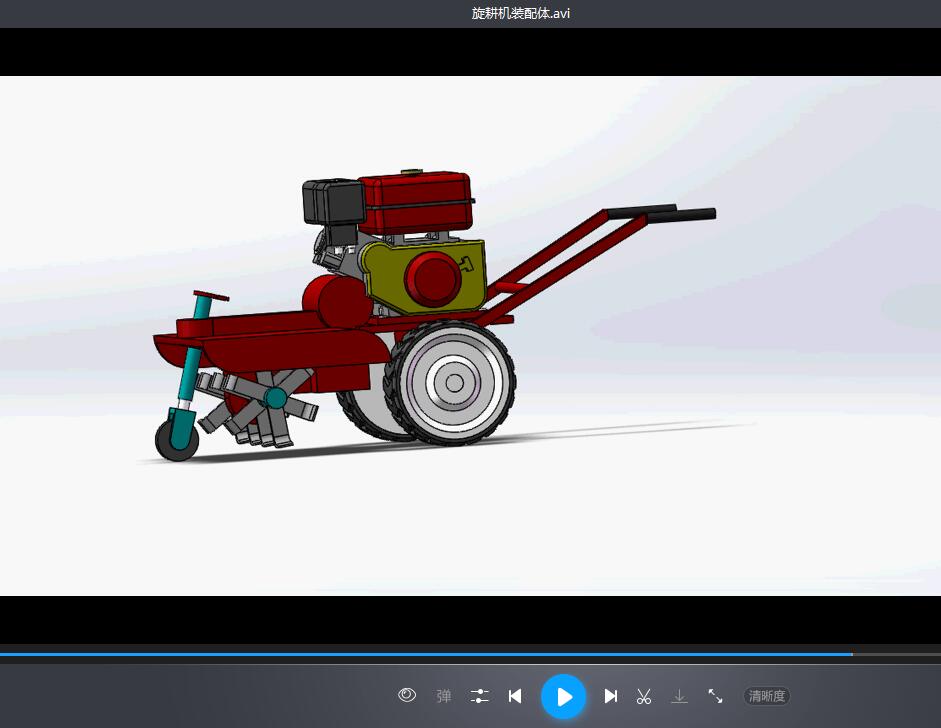The height and width of the screenshot is (728, 941).
Task: Skip to the next video
Action: click(x=611, y=696)
